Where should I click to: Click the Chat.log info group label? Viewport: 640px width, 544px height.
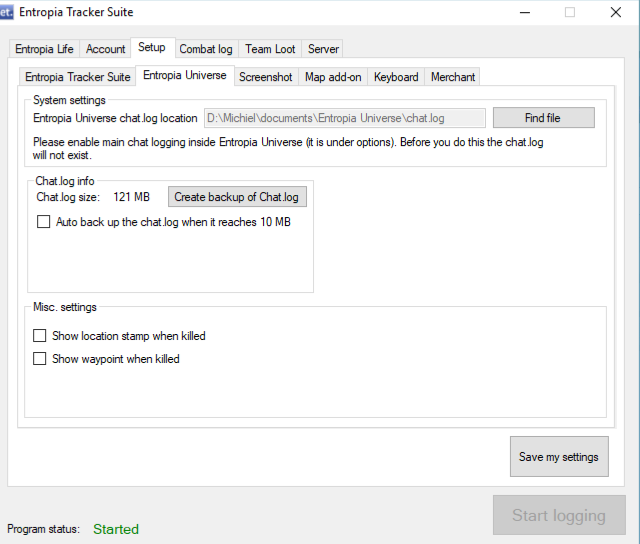[65, 181]
